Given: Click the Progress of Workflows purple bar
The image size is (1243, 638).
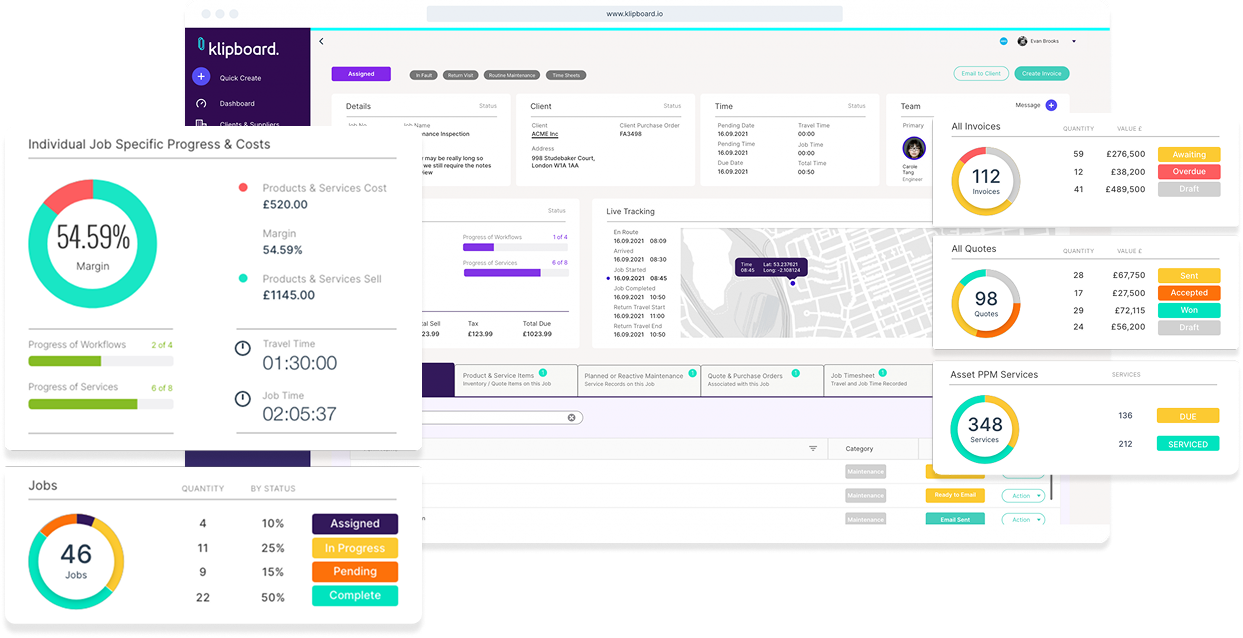Looking at the screenshot, I should [x=478, y=247].
